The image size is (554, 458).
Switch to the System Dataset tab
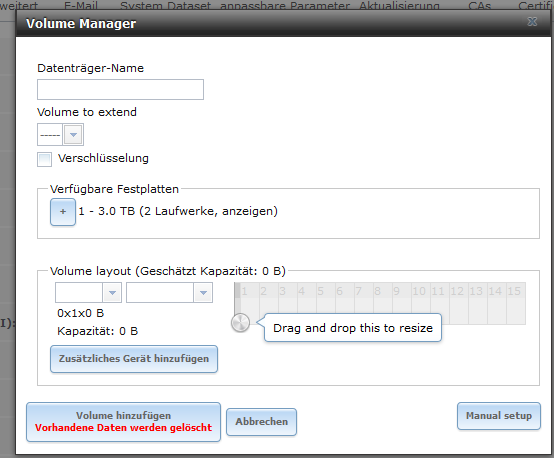pyautogui.click(x=165, y=6)
